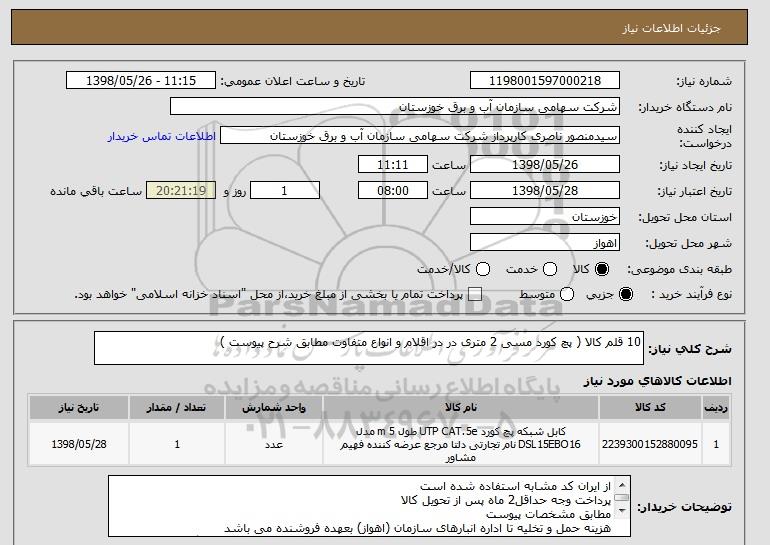Click the quantity cell showing 1
Viewport: 770px width, 545px height.
tap(177, 444)
